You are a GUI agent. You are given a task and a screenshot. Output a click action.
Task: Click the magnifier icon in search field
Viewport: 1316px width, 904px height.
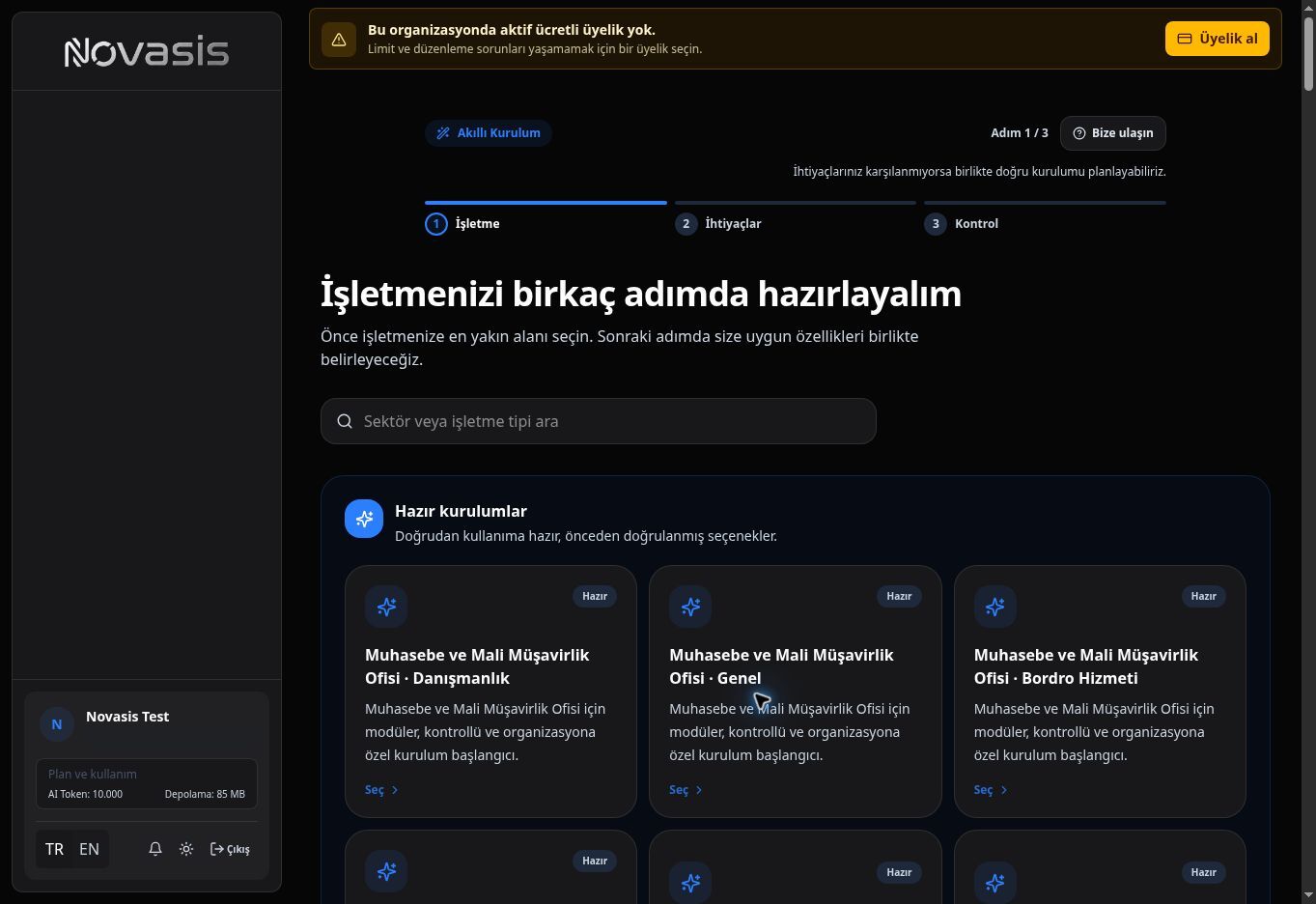coord(345,421)
